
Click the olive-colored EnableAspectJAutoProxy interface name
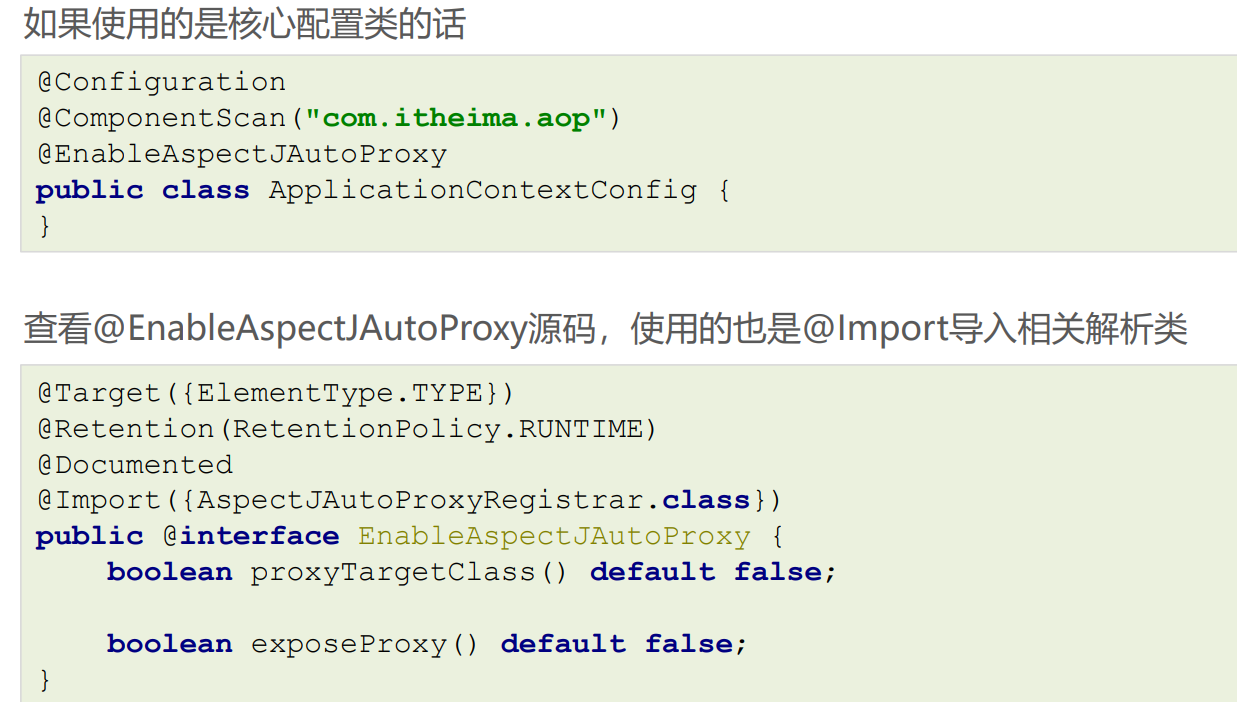coord(554,536)
